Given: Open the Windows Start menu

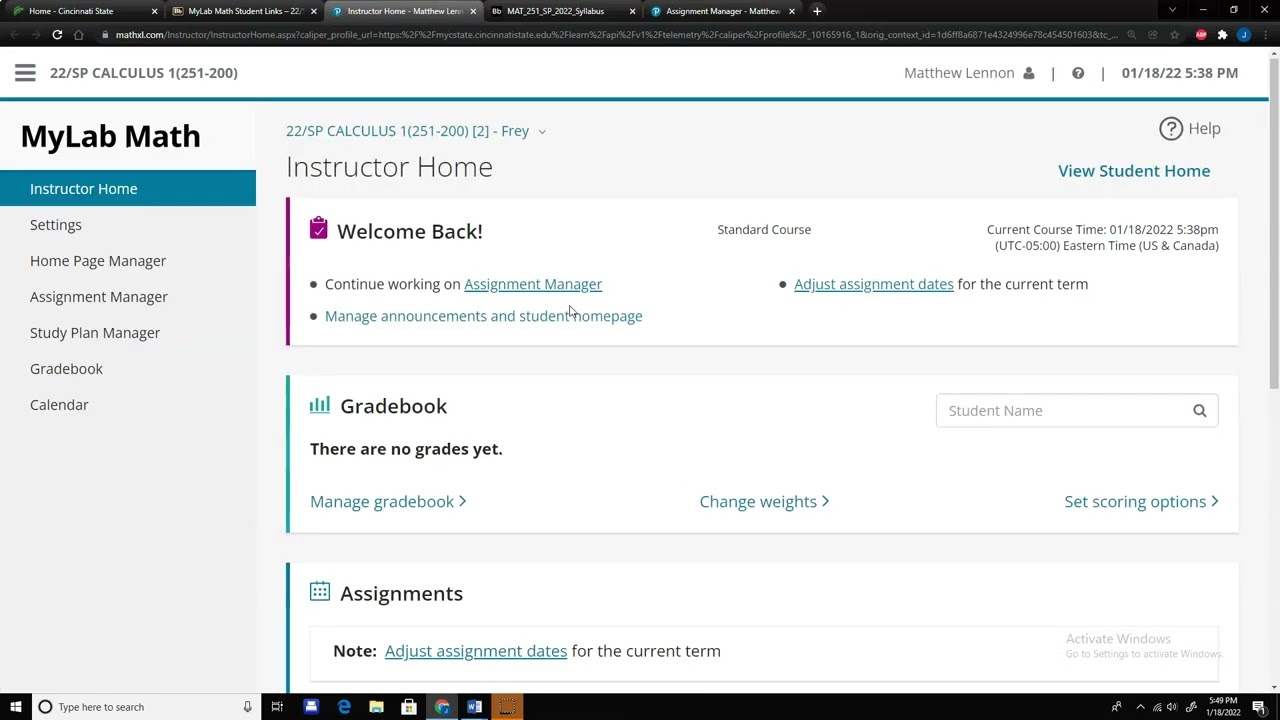Looking at the screenshot, I should tap(15, 707).
